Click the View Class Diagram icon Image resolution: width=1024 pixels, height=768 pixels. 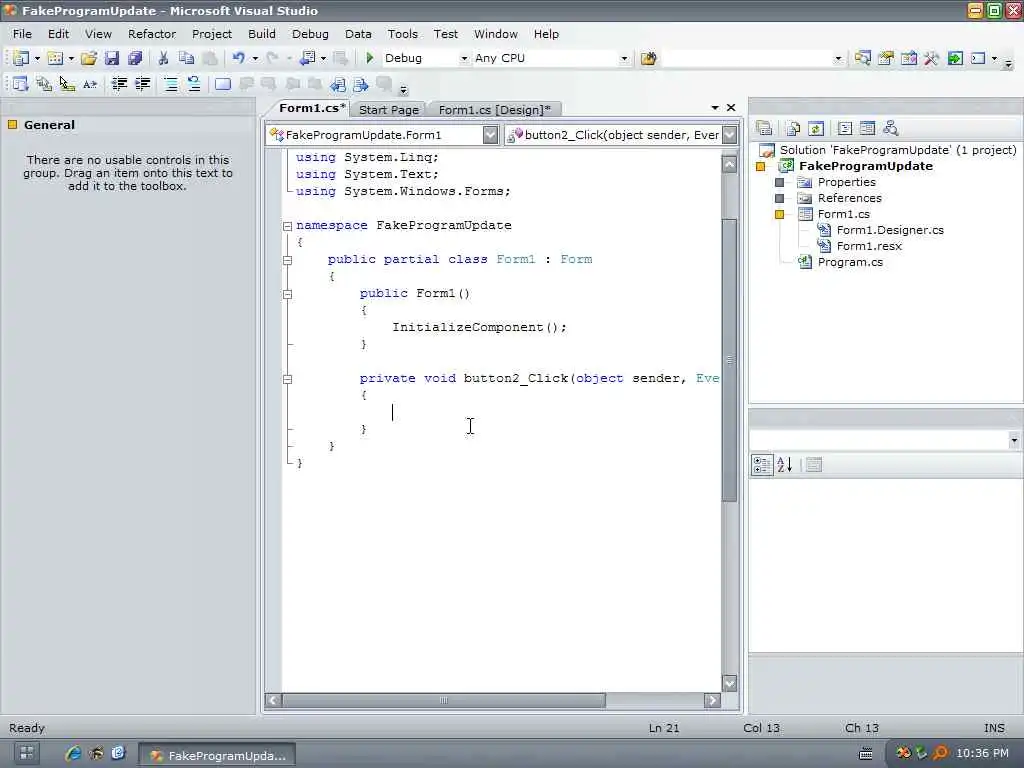click(891, 129)
